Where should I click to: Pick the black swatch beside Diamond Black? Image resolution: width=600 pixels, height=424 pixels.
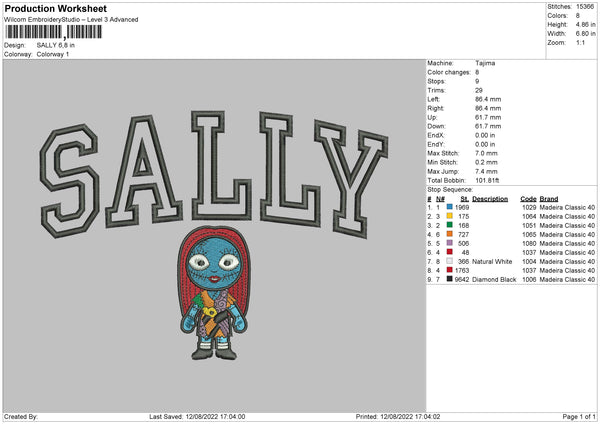click(x=450, y=279)
